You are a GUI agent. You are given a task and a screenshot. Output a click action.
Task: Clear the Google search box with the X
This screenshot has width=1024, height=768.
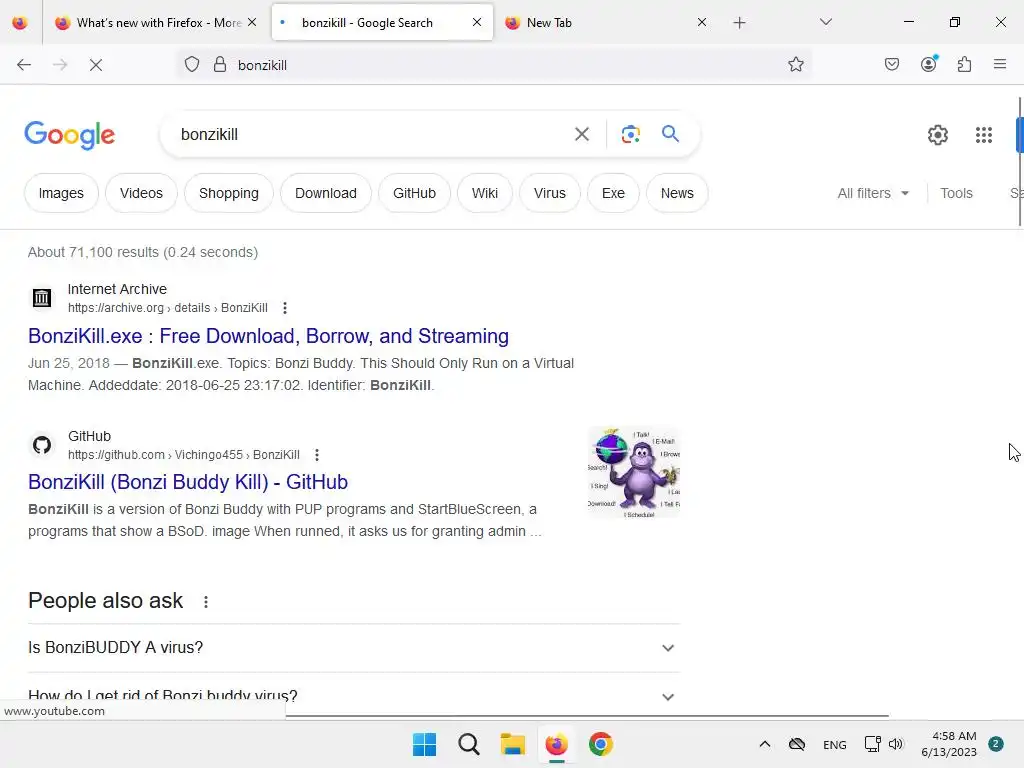pos(582,135)
